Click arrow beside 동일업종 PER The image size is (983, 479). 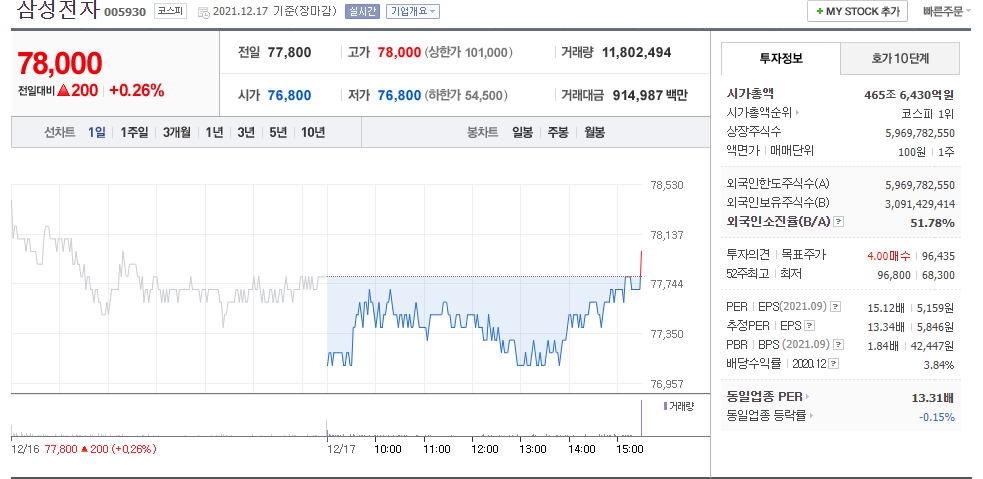807,397
